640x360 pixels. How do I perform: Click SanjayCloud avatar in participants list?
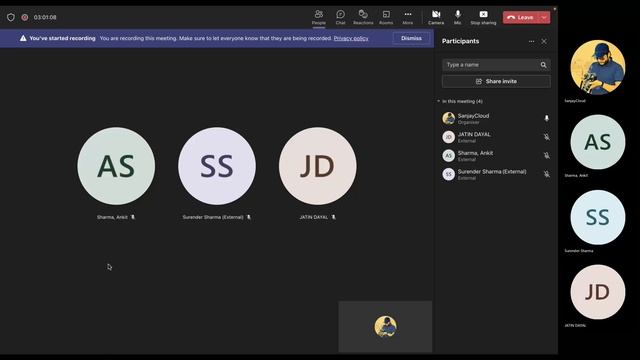coord(449,118)
